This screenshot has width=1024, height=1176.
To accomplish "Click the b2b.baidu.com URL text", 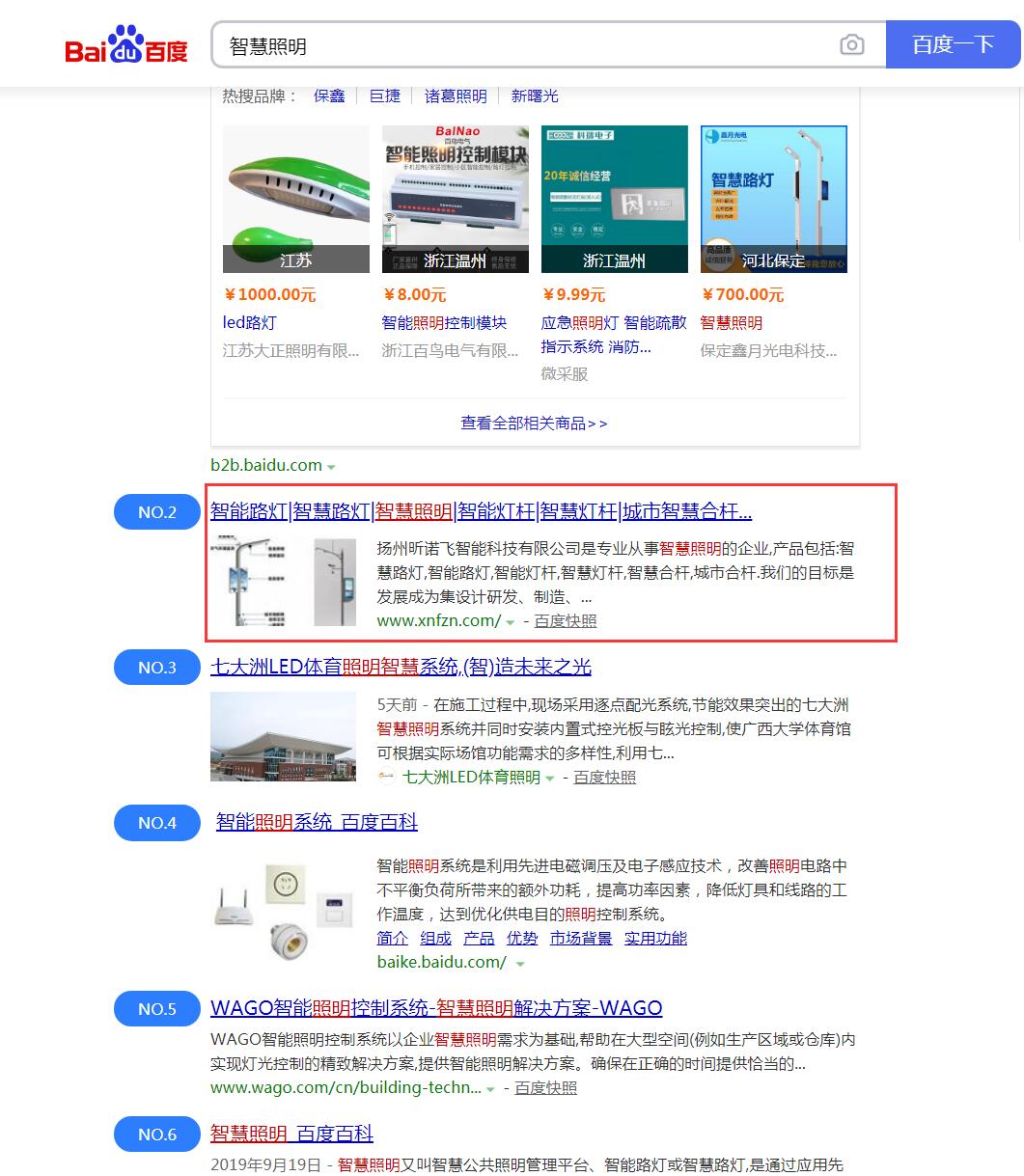I will [266, 465].
